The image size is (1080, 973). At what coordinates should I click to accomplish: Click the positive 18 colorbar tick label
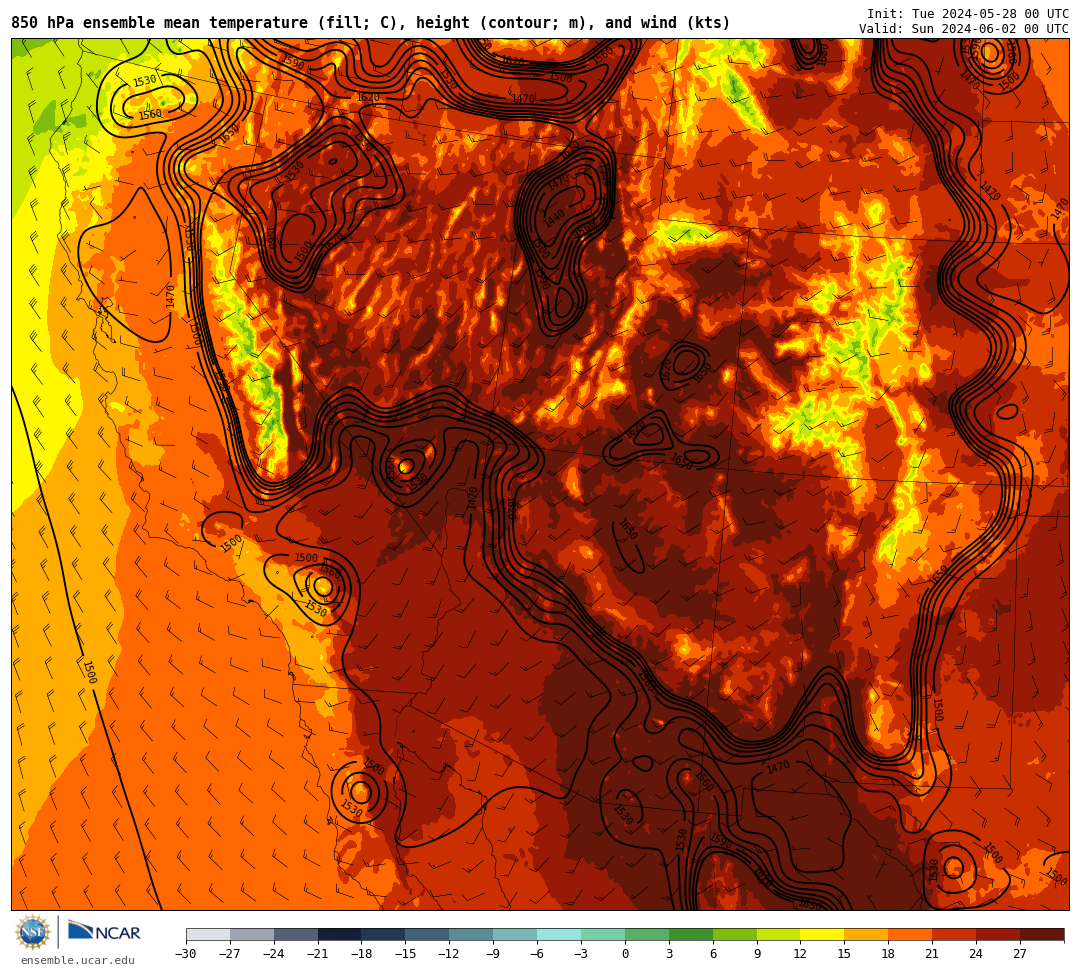point(889,954)
